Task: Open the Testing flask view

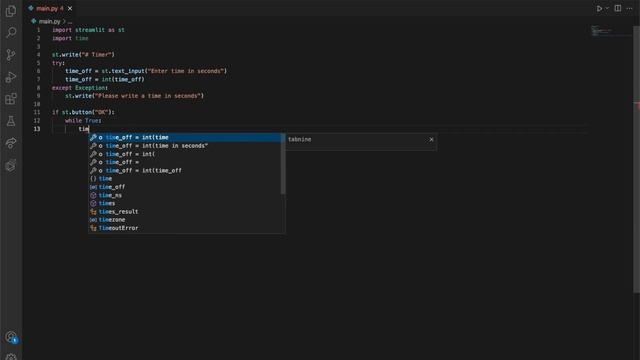Action: click(11, 121)
